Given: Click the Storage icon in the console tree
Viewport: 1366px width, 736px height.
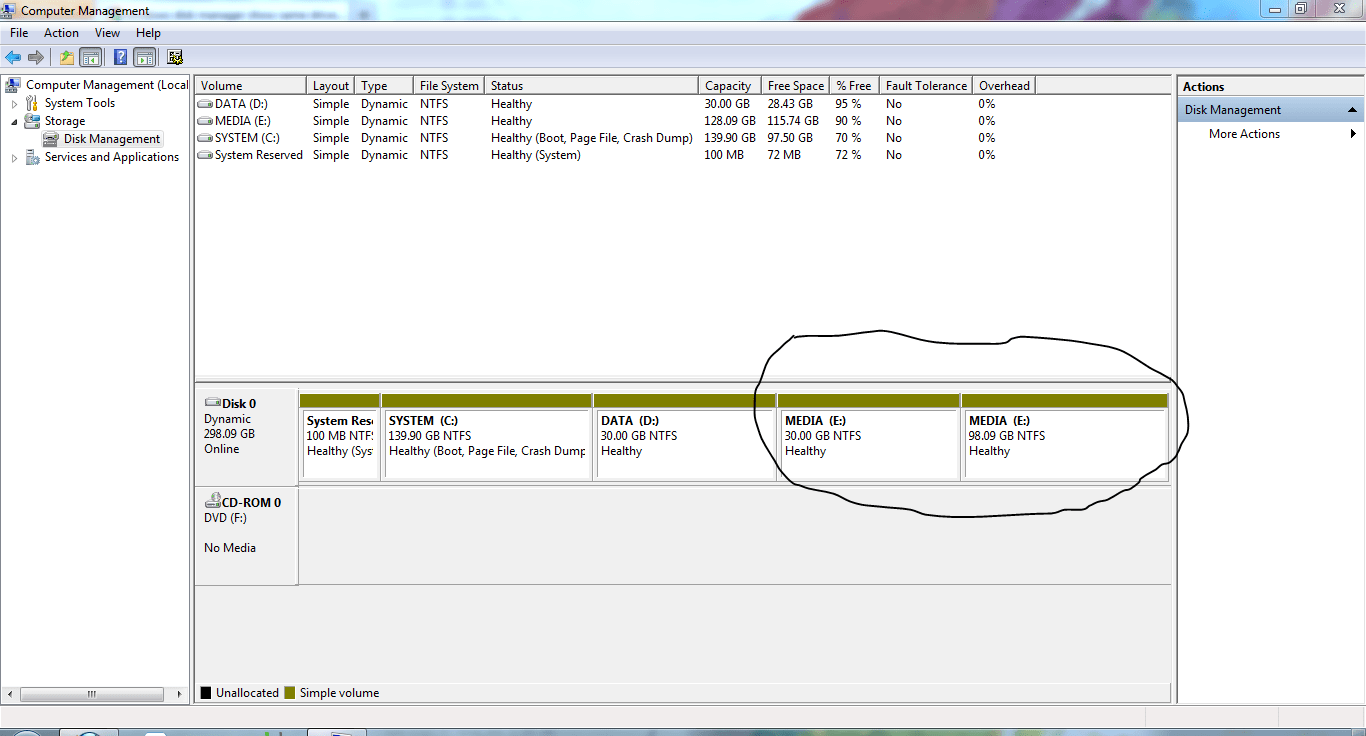Looking at the screenshot, I should 31,120.
